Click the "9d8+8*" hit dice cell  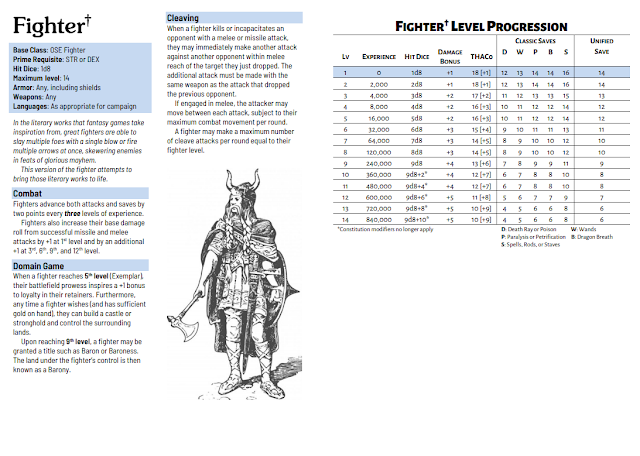point(416,208)
